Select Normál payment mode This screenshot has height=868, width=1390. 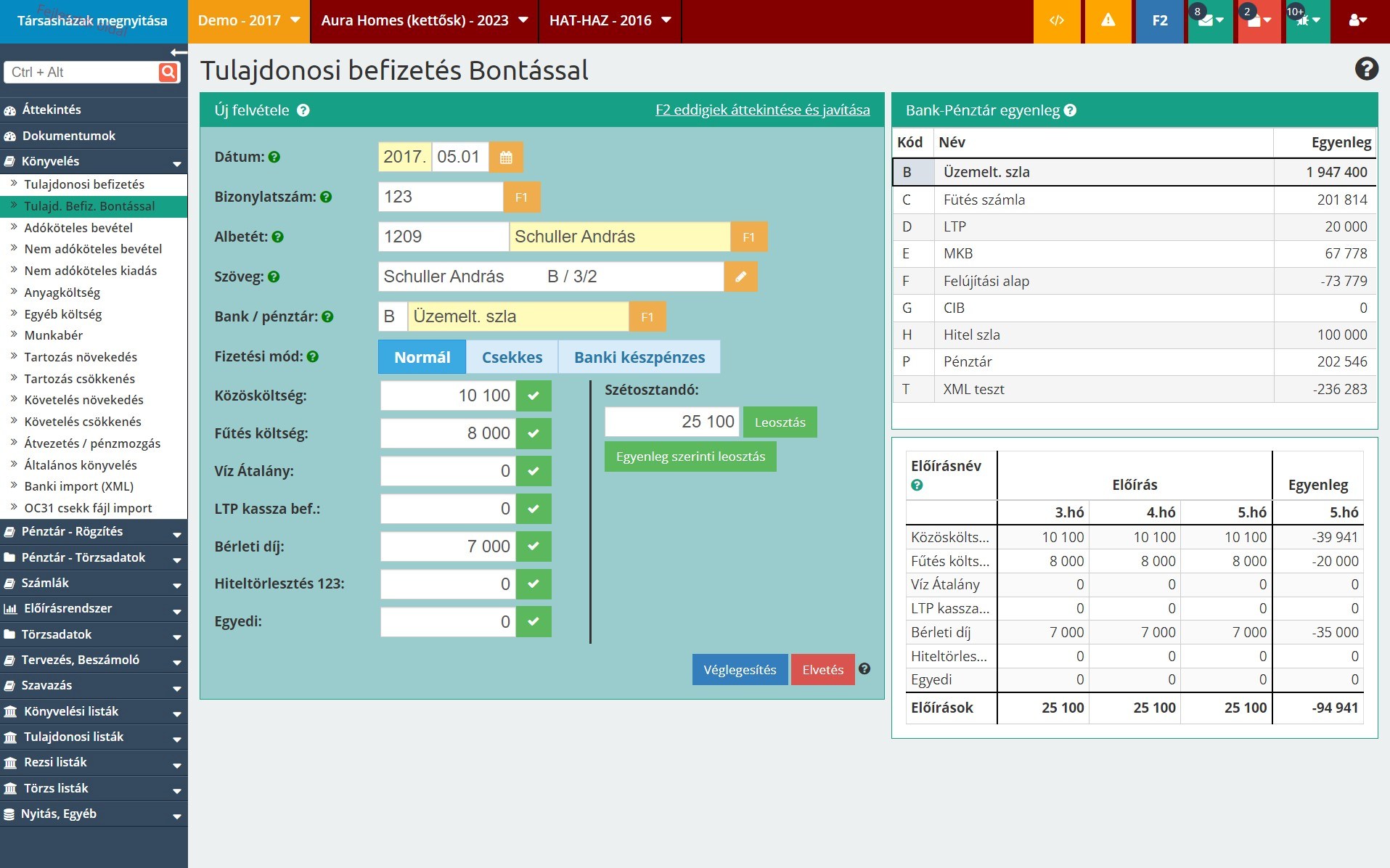(422, 357)
